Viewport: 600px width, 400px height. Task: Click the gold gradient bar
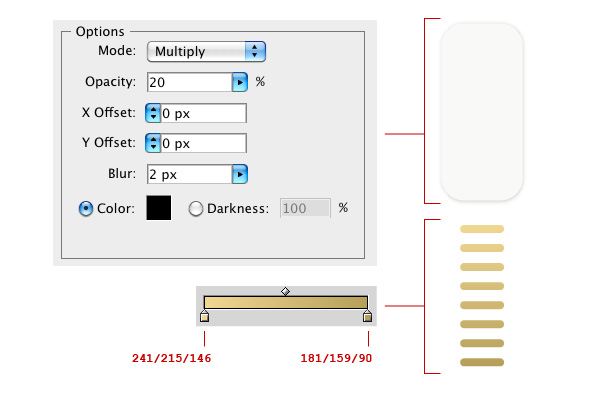click(x=286, y=302)
